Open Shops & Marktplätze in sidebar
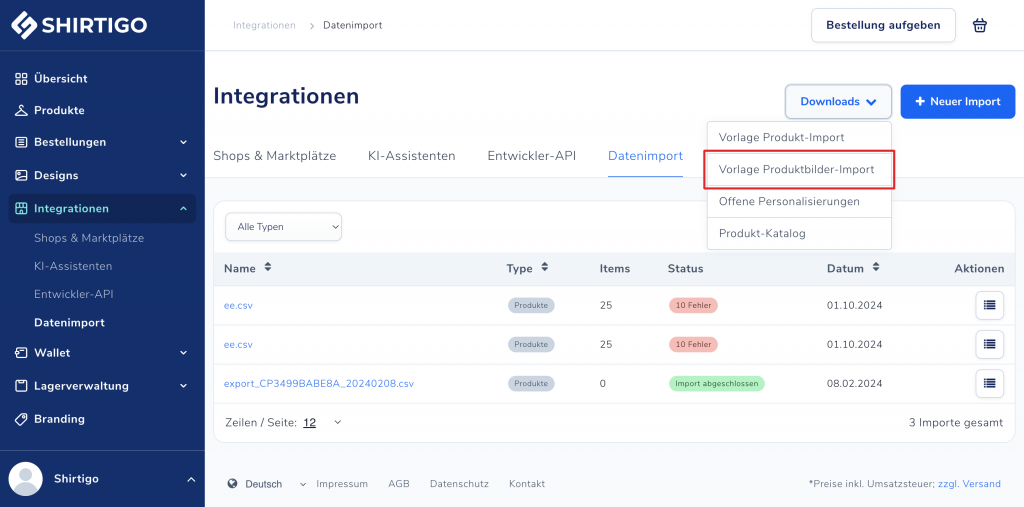Screen dimensions: 1024x507 pos(89,238)
